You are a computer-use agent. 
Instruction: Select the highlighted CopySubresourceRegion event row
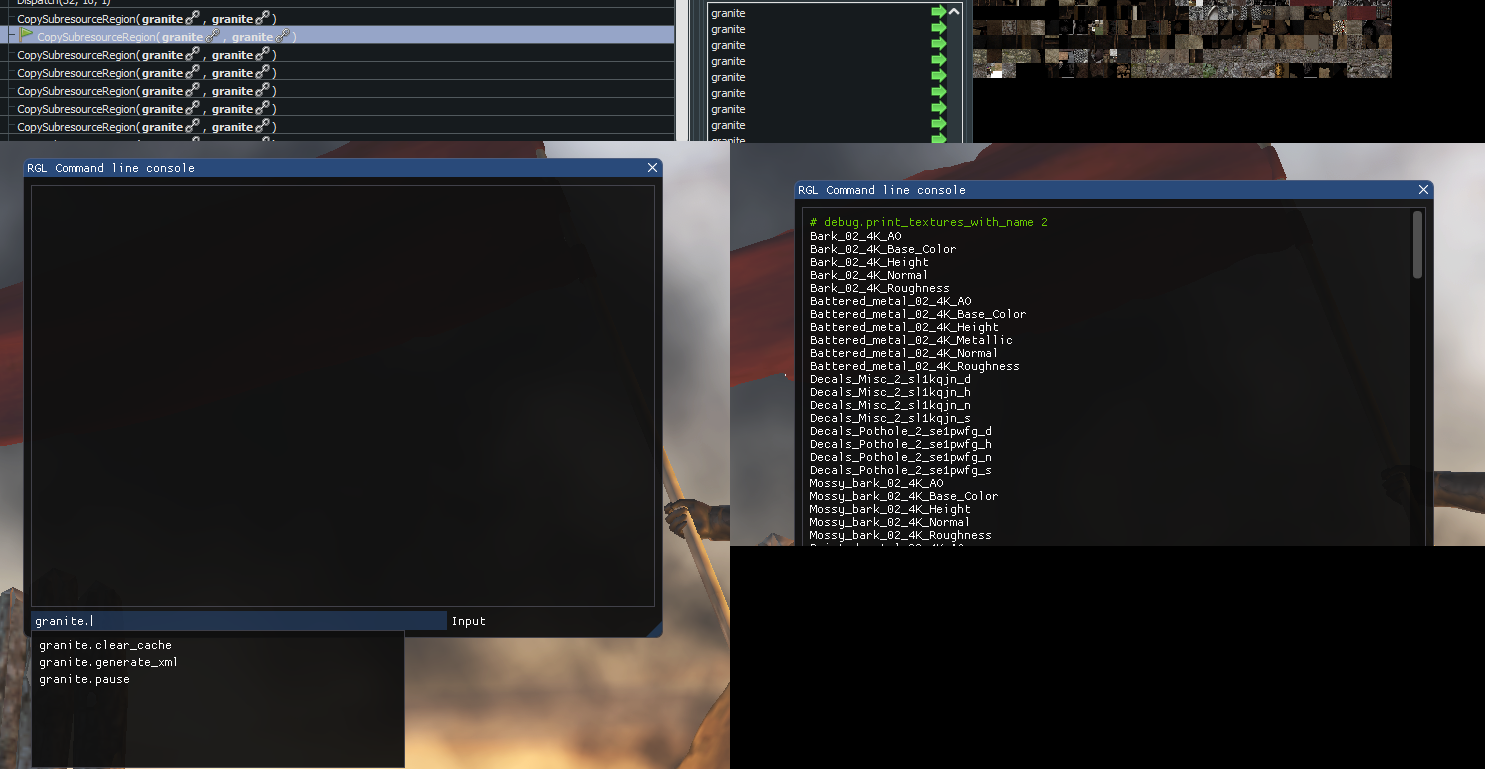pos(337,36)
